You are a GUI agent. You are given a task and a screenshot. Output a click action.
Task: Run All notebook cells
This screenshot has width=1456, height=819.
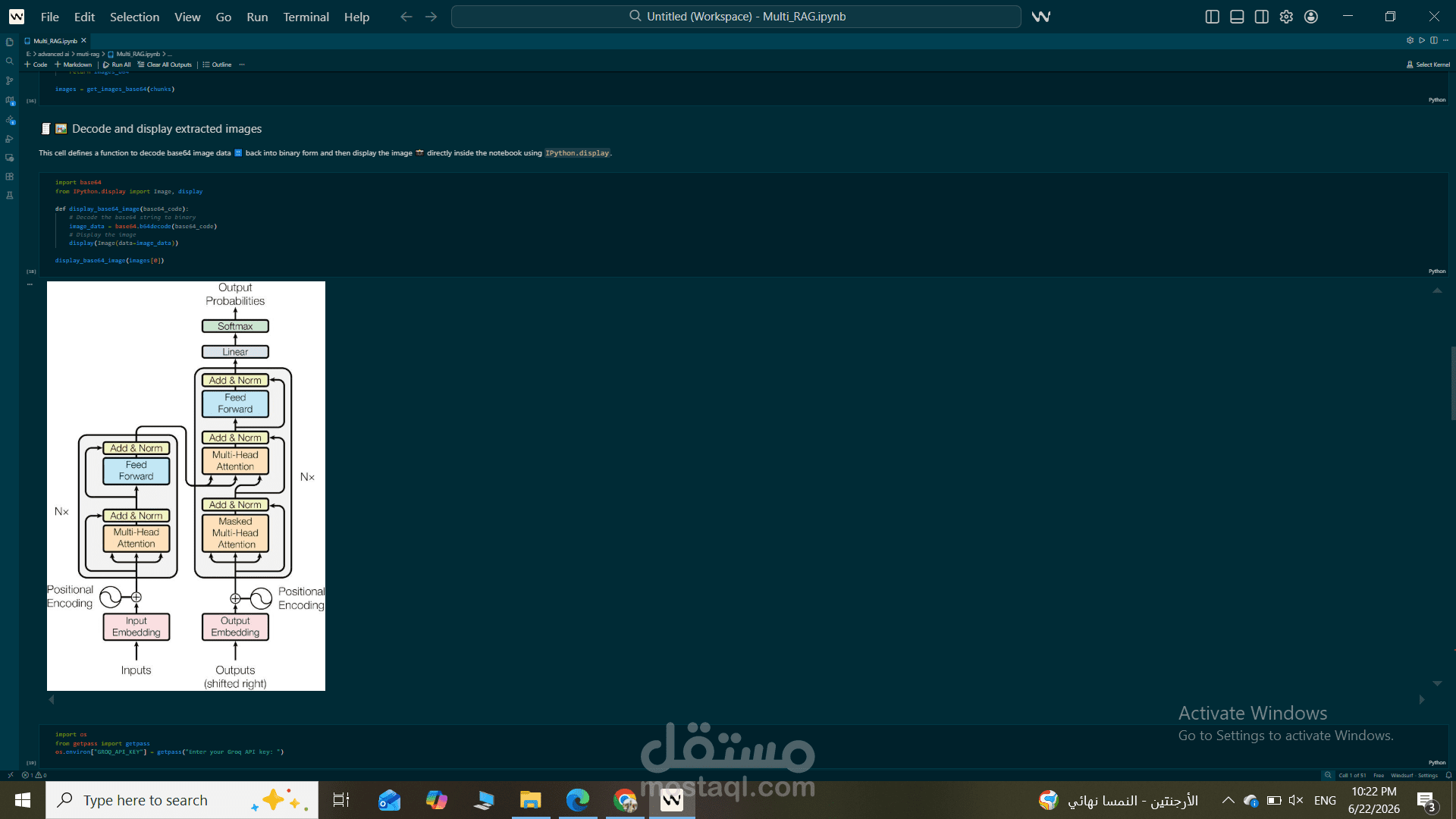[117, 64]
